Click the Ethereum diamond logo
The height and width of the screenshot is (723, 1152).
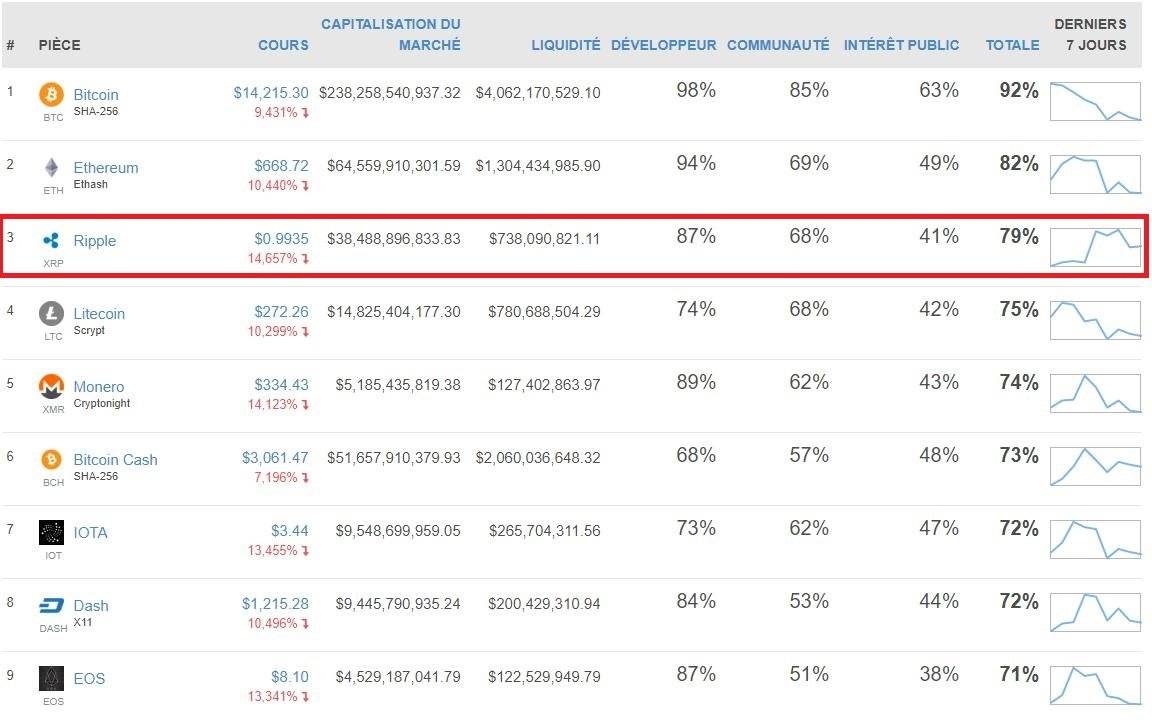coord(51,168)
